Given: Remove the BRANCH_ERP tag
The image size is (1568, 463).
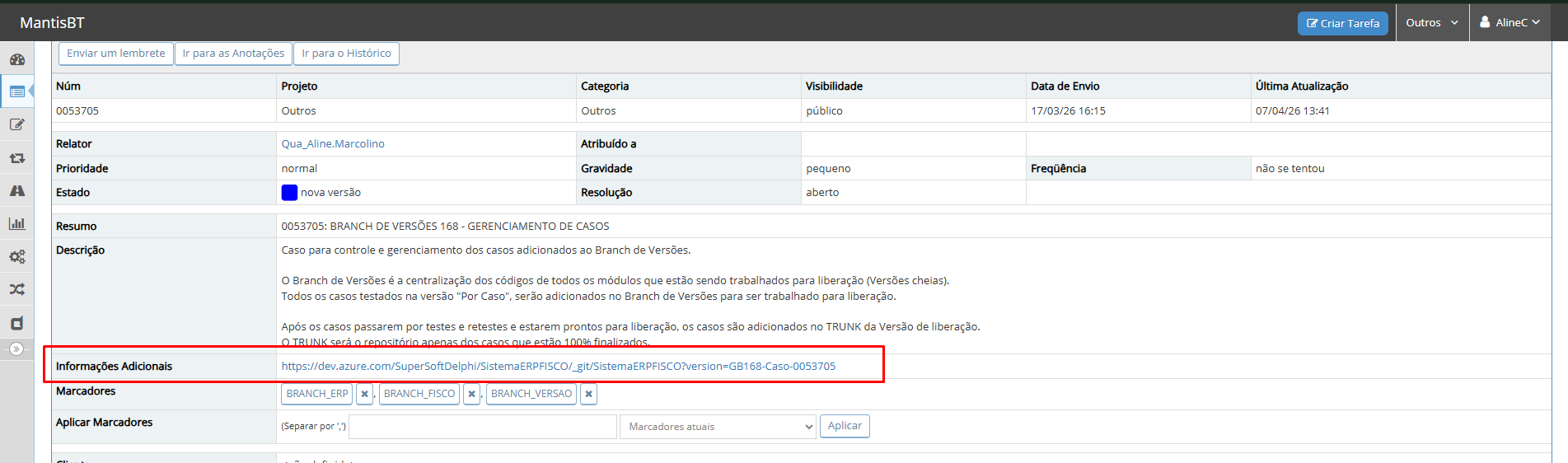Looking at the screenshot, I should (x=364, y=394).
